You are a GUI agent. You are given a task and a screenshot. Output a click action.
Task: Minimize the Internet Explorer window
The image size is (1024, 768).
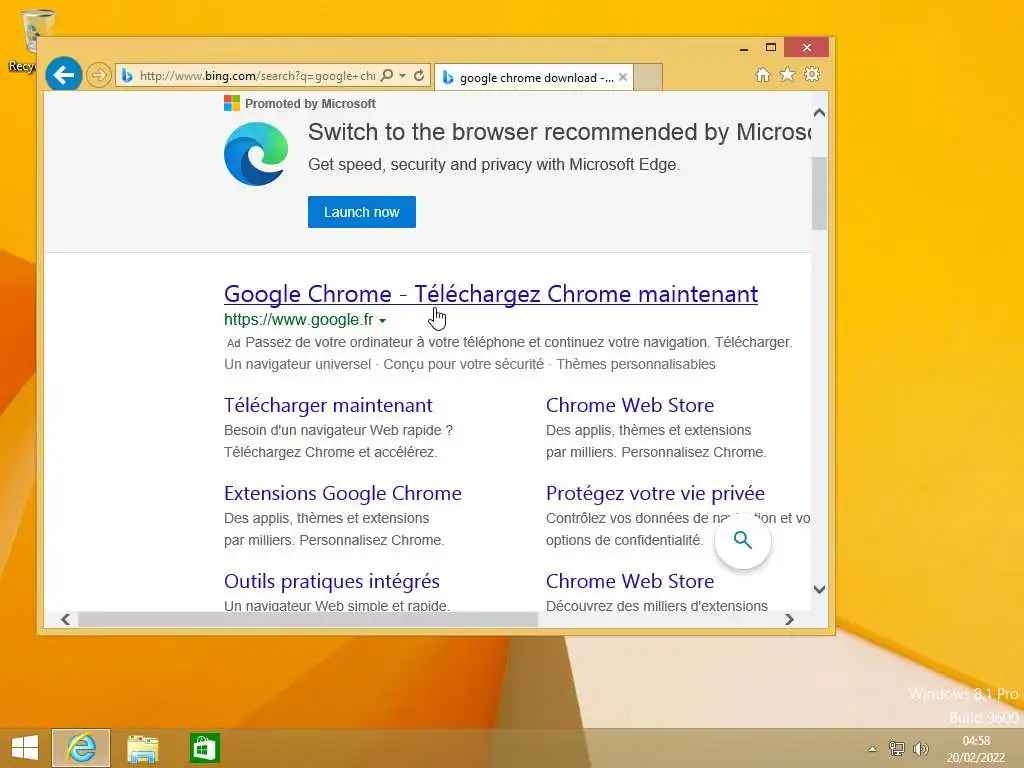744,48
